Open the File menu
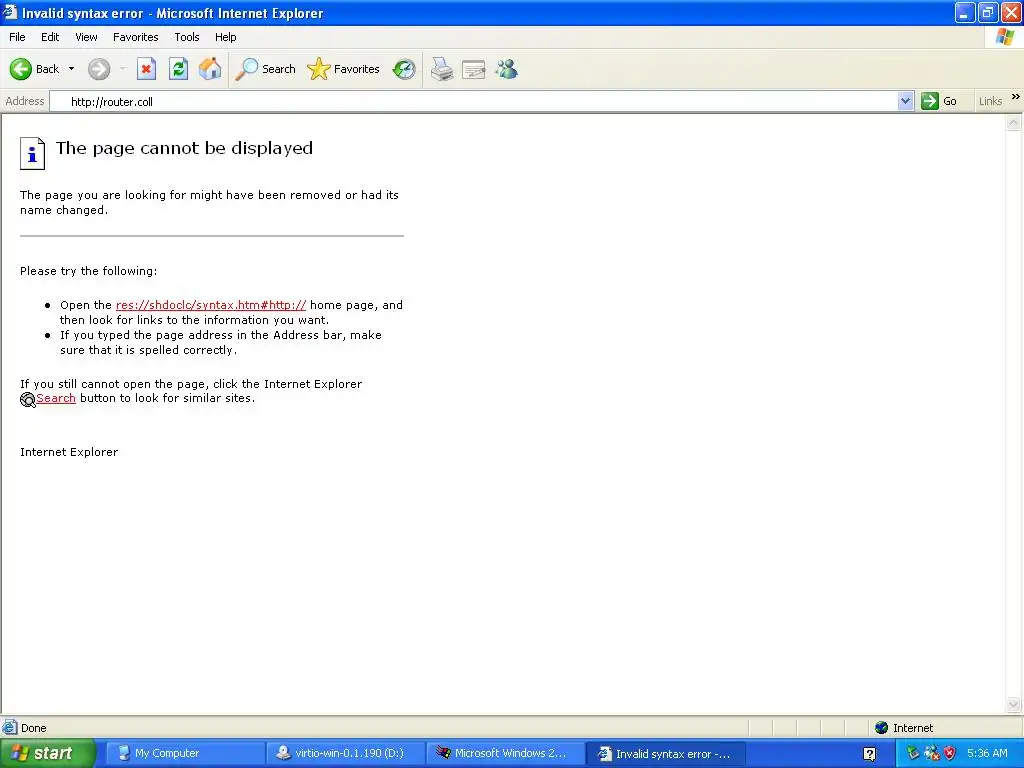This screenshot has height=768, width=1024. tap(17, 37)
